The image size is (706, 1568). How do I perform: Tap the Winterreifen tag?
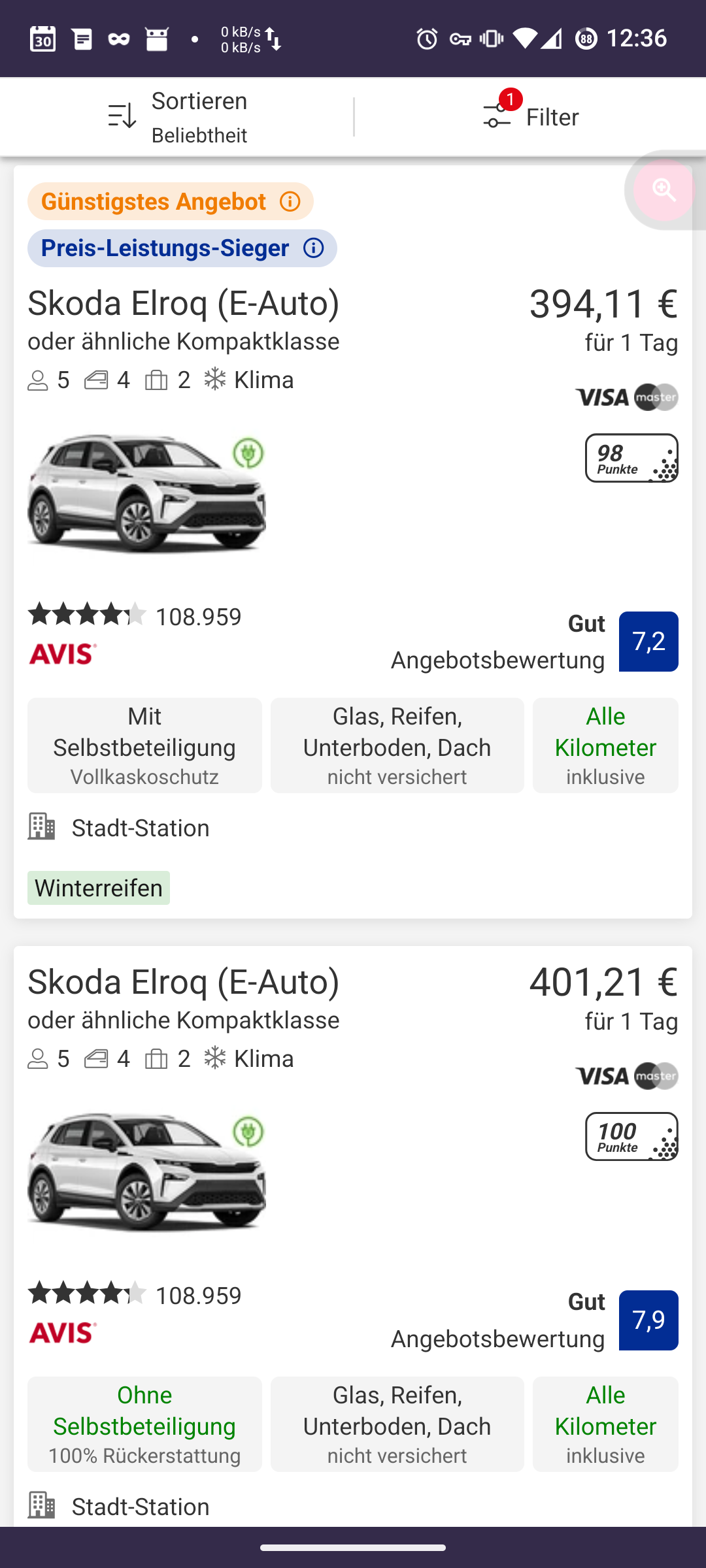click(99, 888)
